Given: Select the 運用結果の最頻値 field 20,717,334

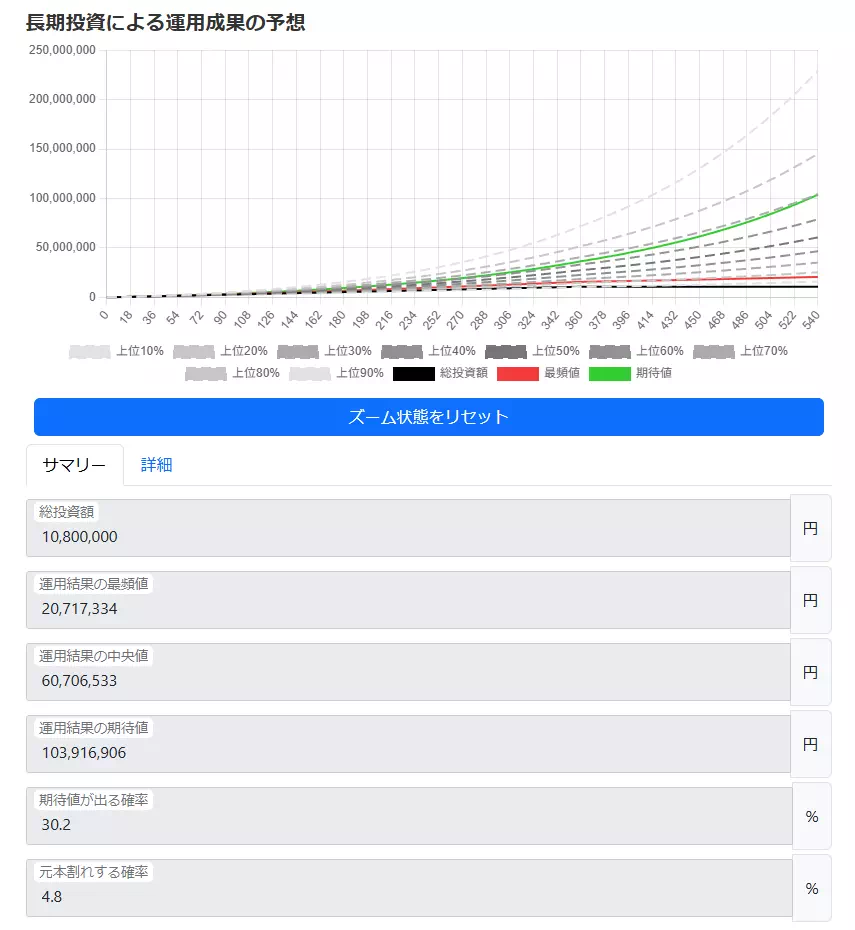Looking at the screenshot, I should pyautogui.click(x=409, y=600).
